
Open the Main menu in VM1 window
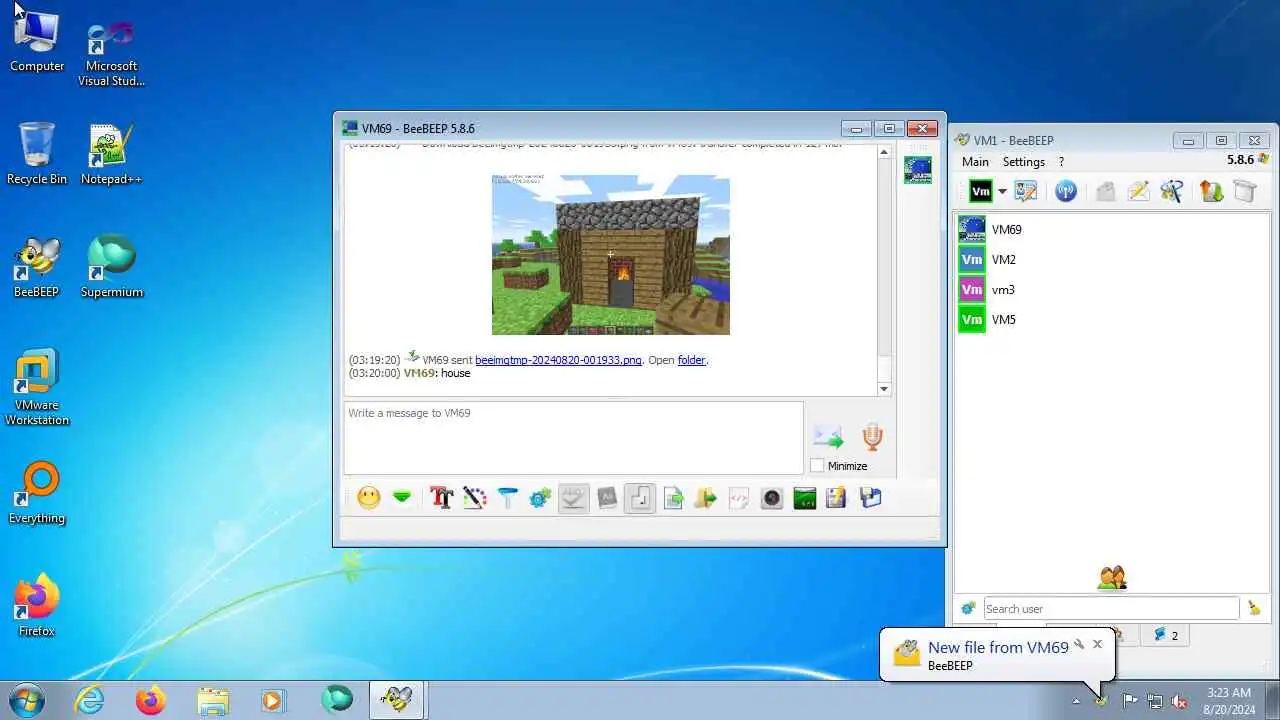coord(975,162)
